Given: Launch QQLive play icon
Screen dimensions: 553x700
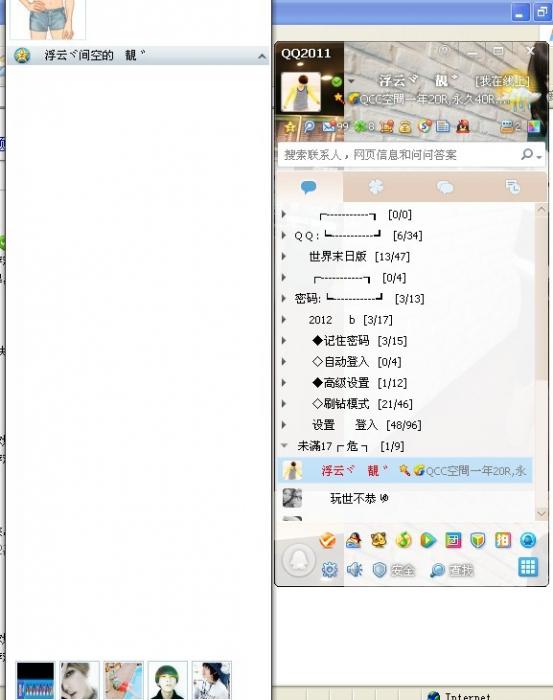Looking at the screenshot, I should [428, 541].
